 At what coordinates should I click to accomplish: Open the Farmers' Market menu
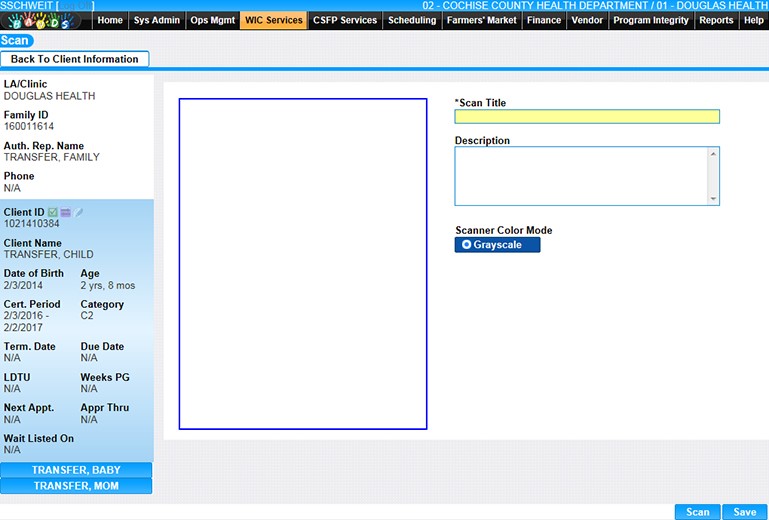point(482,20)
